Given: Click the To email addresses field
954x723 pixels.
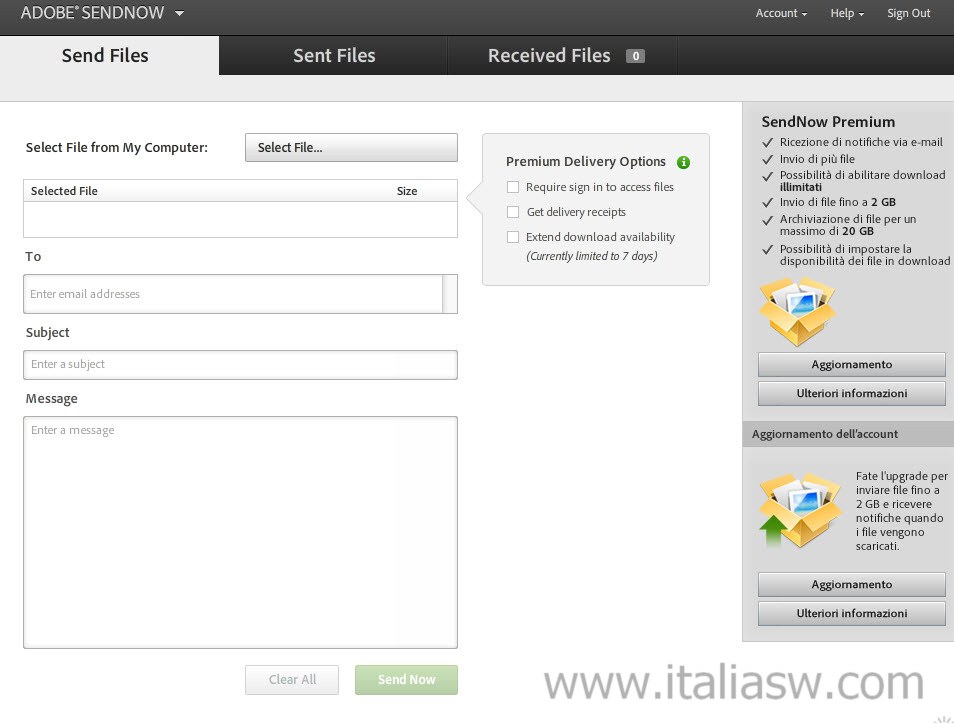Looking at the screenshot, I should 233,294.
